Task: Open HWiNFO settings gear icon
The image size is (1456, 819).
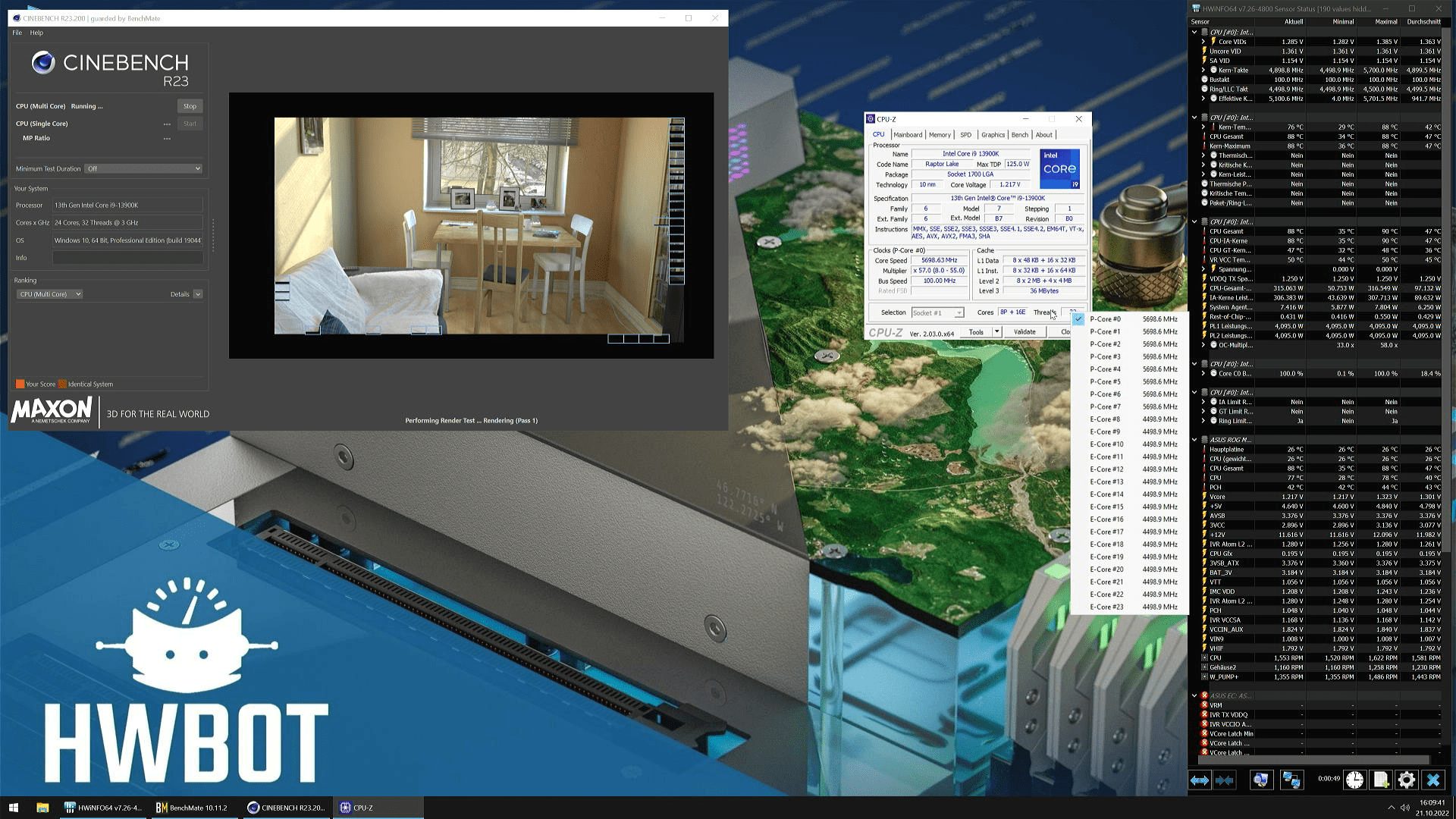Action: pyautogui.click(x=1406, y=780)
